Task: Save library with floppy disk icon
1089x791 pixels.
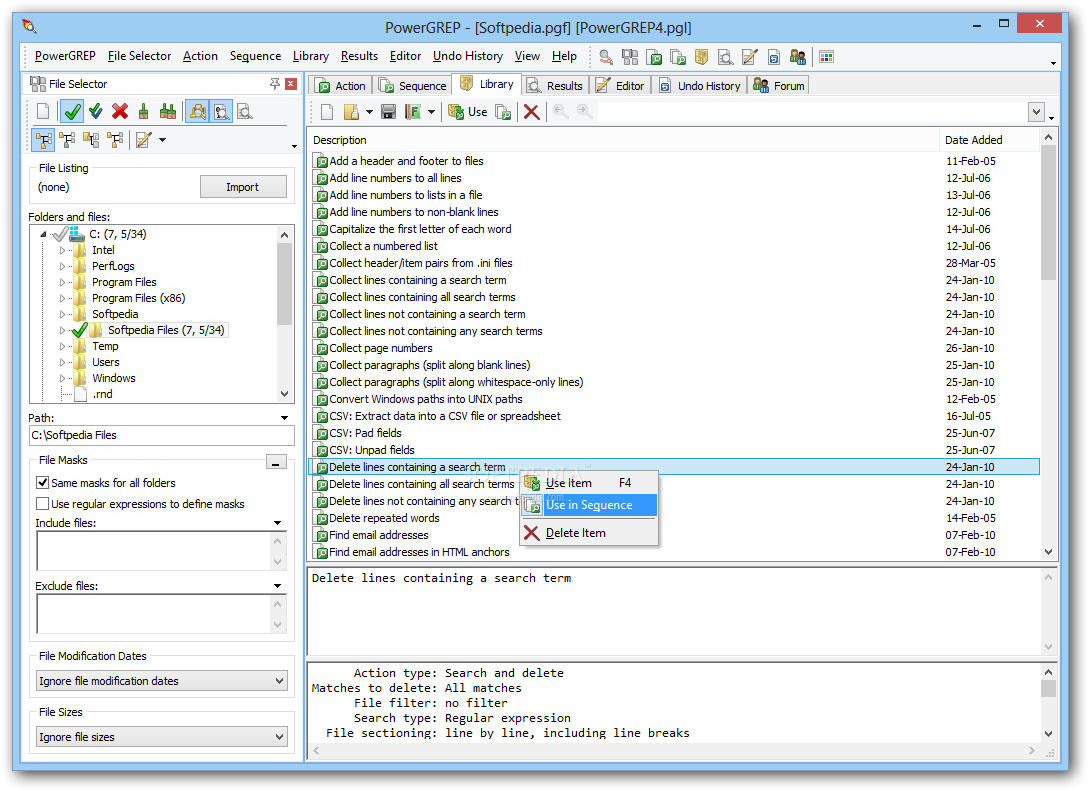Action: point(388,112)
